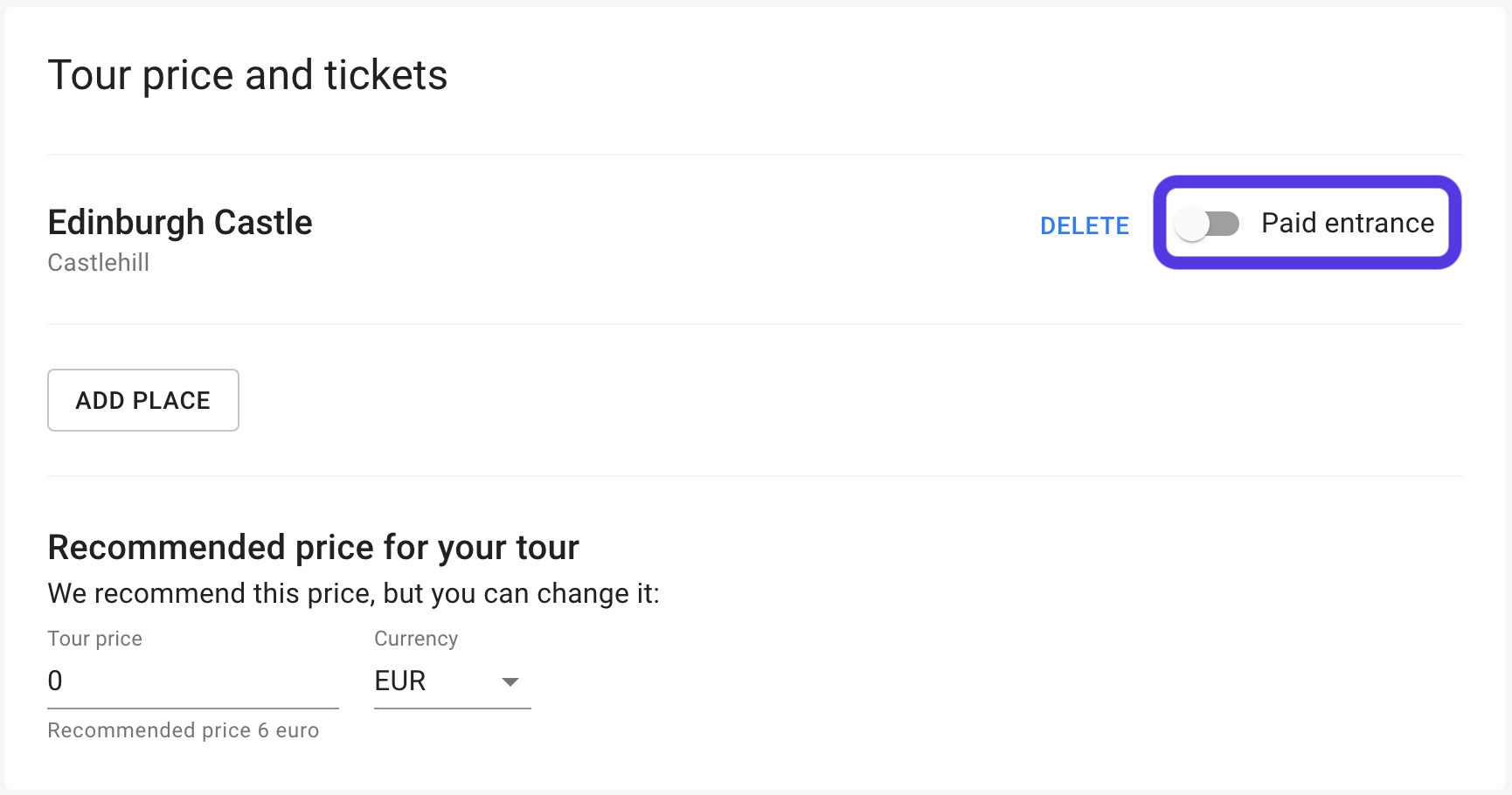This screenshot has height=795, width=1512.
Task: Click the Castlehill address text
Action: (x=99, y=263)
